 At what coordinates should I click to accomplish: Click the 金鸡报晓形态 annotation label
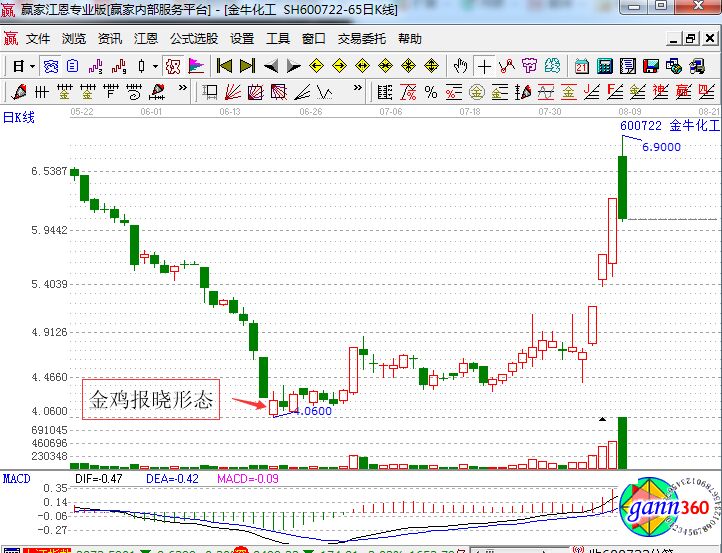pos(151,401)
